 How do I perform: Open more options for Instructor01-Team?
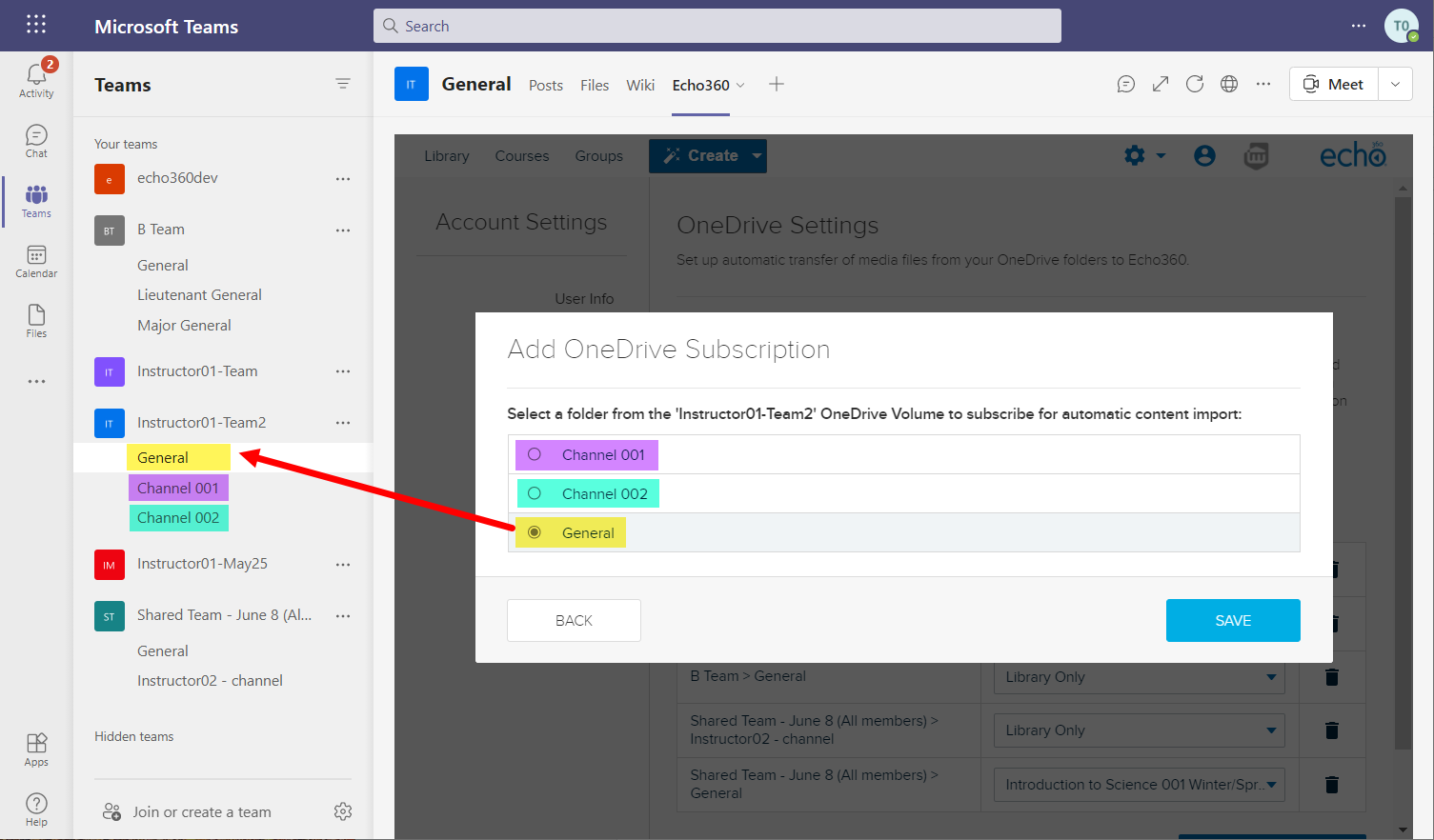pos(343,371)
